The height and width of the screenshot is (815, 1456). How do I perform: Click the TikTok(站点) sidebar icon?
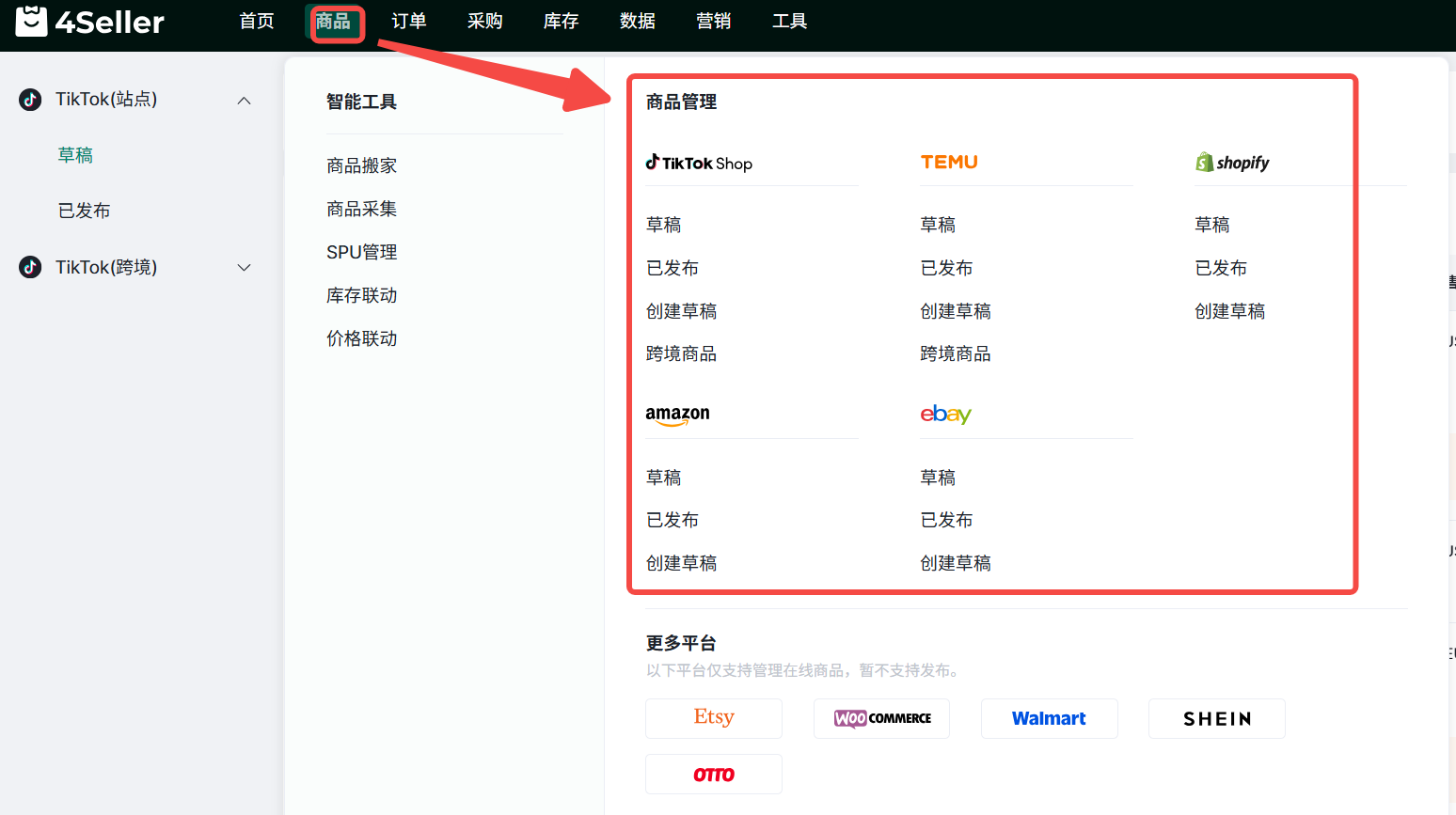[x=30, y=100]
